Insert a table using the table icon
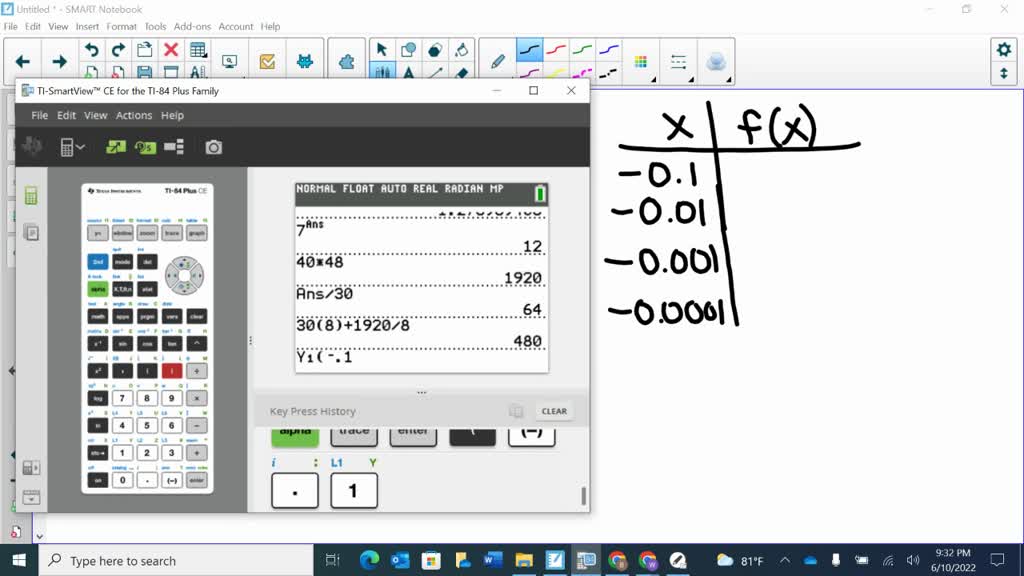This screenshot has height=576, width=1024. pyautogui.click(x=197, y=47)
